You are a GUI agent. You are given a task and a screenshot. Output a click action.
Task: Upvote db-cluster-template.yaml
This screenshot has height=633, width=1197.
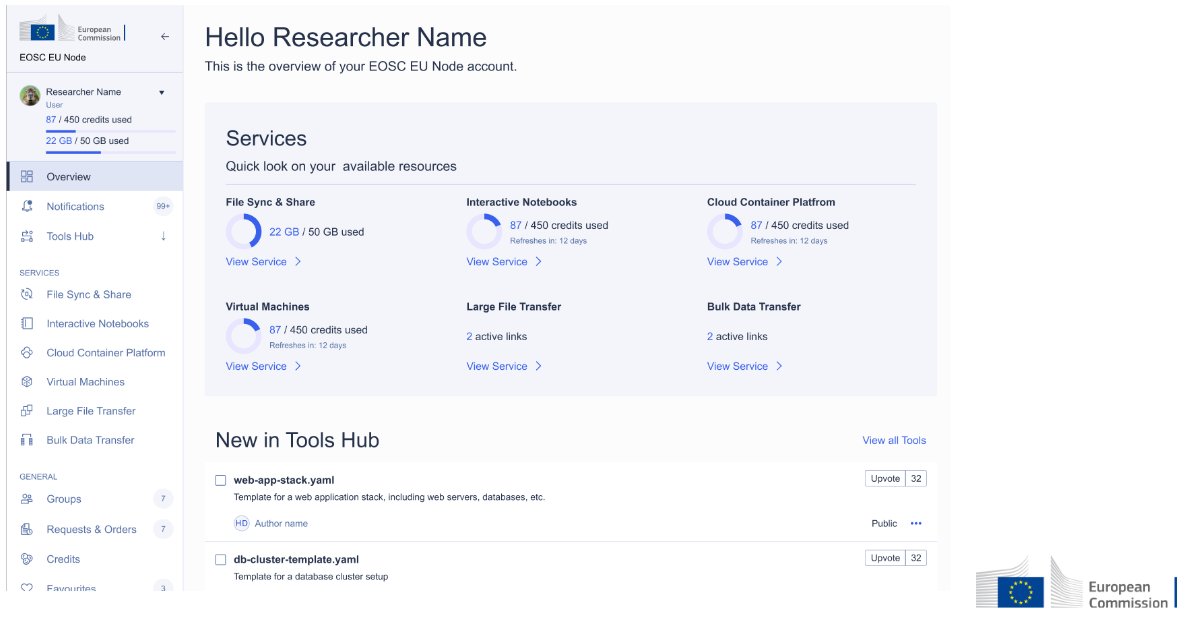pos(885,558)
